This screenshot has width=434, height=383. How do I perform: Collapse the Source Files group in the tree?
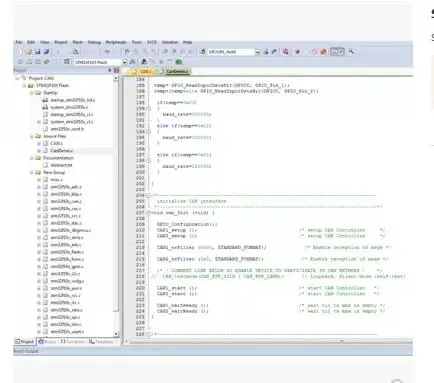point(32,136)
